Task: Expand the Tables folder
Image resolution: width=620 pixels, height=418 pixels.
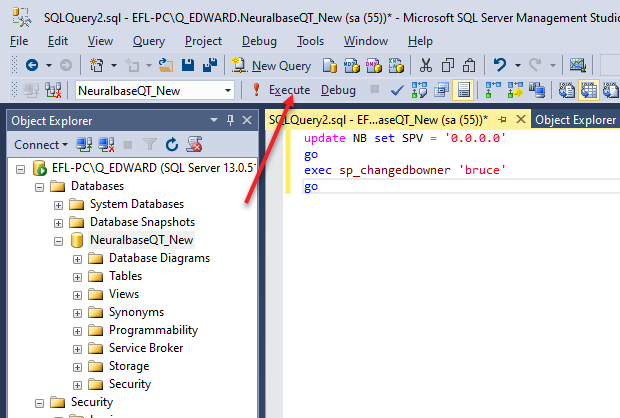Action: (78, 277)
